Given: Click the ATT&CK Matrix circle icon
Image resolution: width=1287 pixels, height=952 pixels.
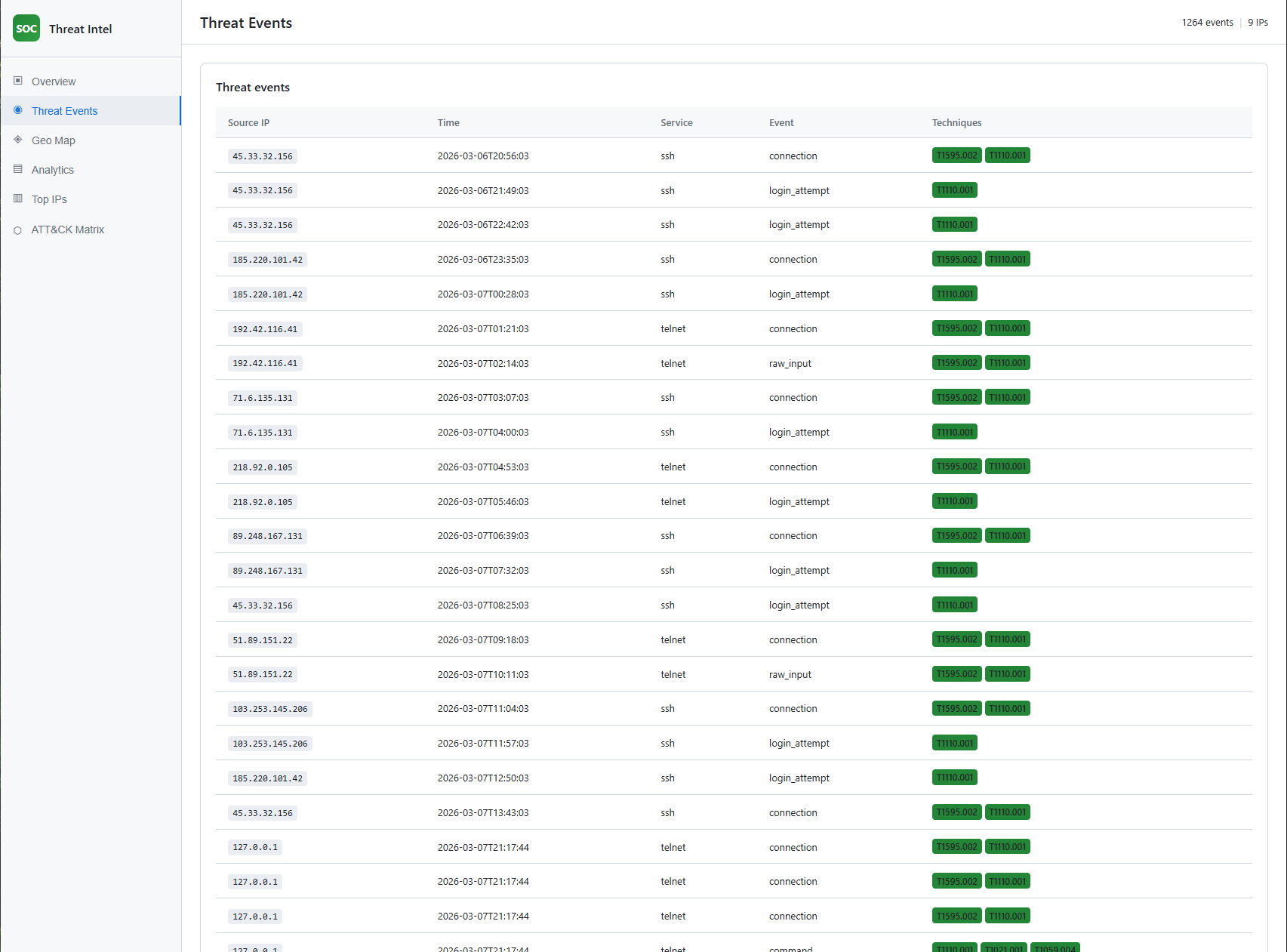Looking at the screenshot, I should click(x=17, y=229).
